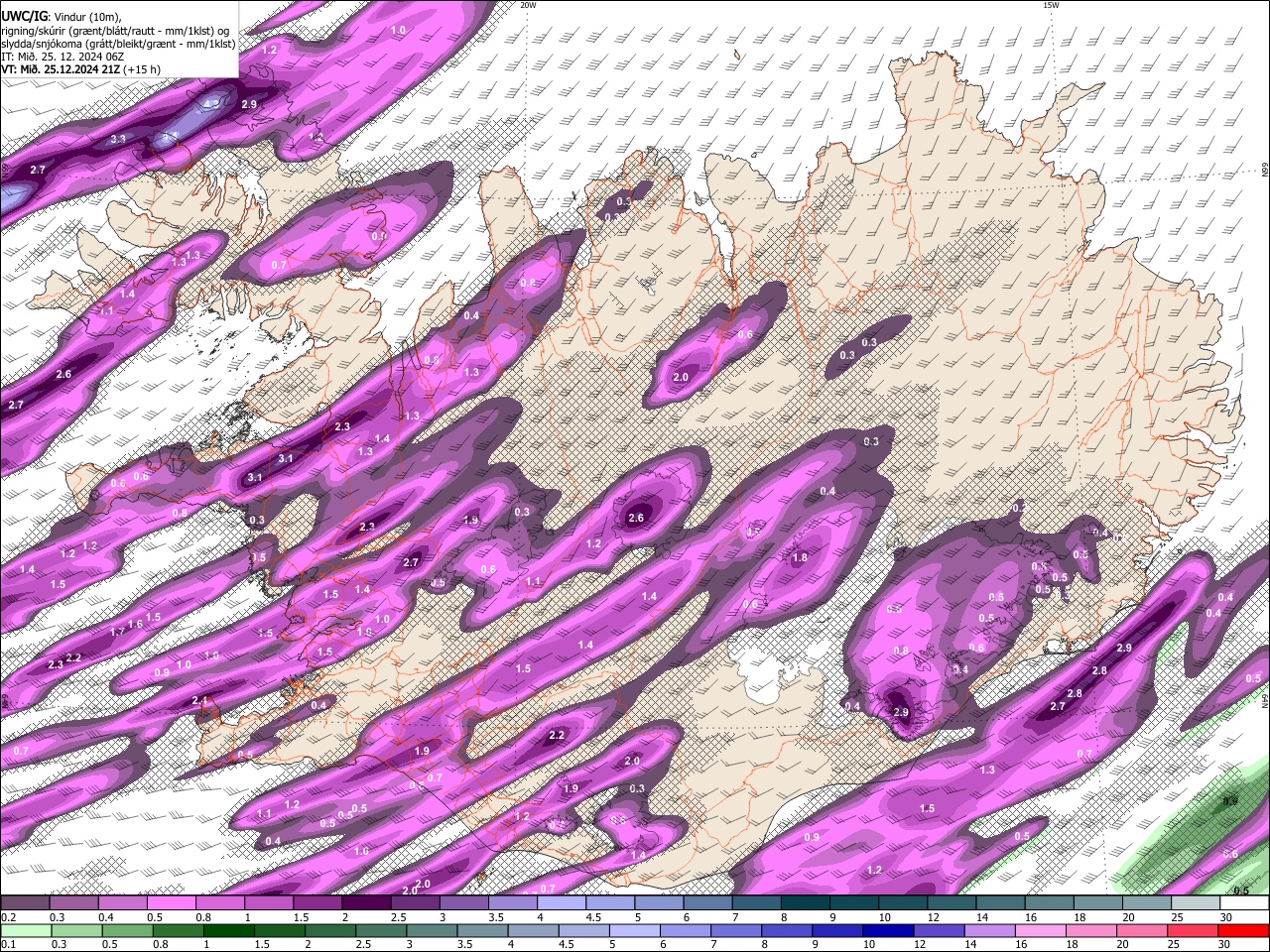Image resolution: width=1270 pixels, height=952 pixels.
Task: Pick upper legend swatch between 14 and 16
Action: [x=1001, y=903]
